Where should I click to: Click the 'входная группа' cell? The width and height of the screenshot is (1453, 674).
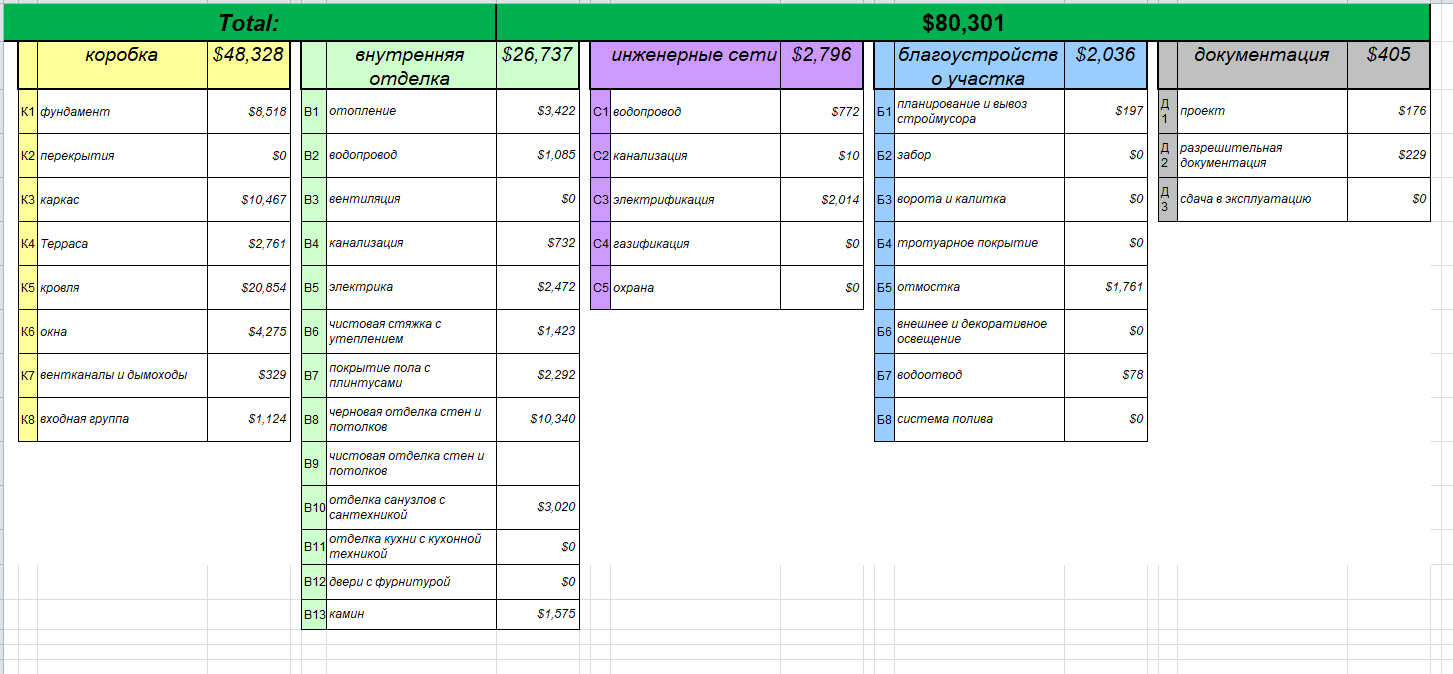click(122, 420)
